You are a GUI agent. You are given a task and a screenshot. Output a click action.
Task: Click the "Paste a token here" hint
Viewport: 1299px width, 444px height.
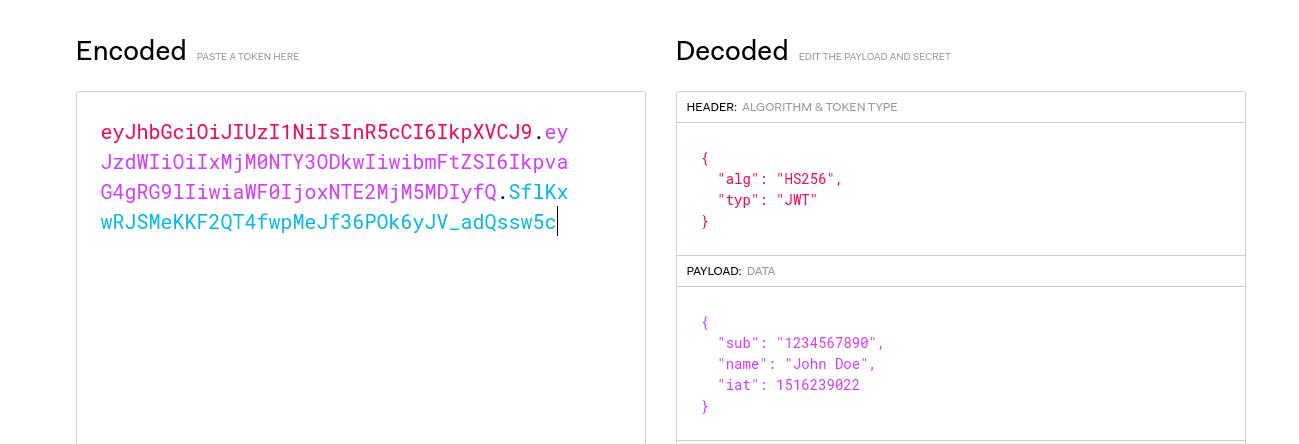click(248, 57)
